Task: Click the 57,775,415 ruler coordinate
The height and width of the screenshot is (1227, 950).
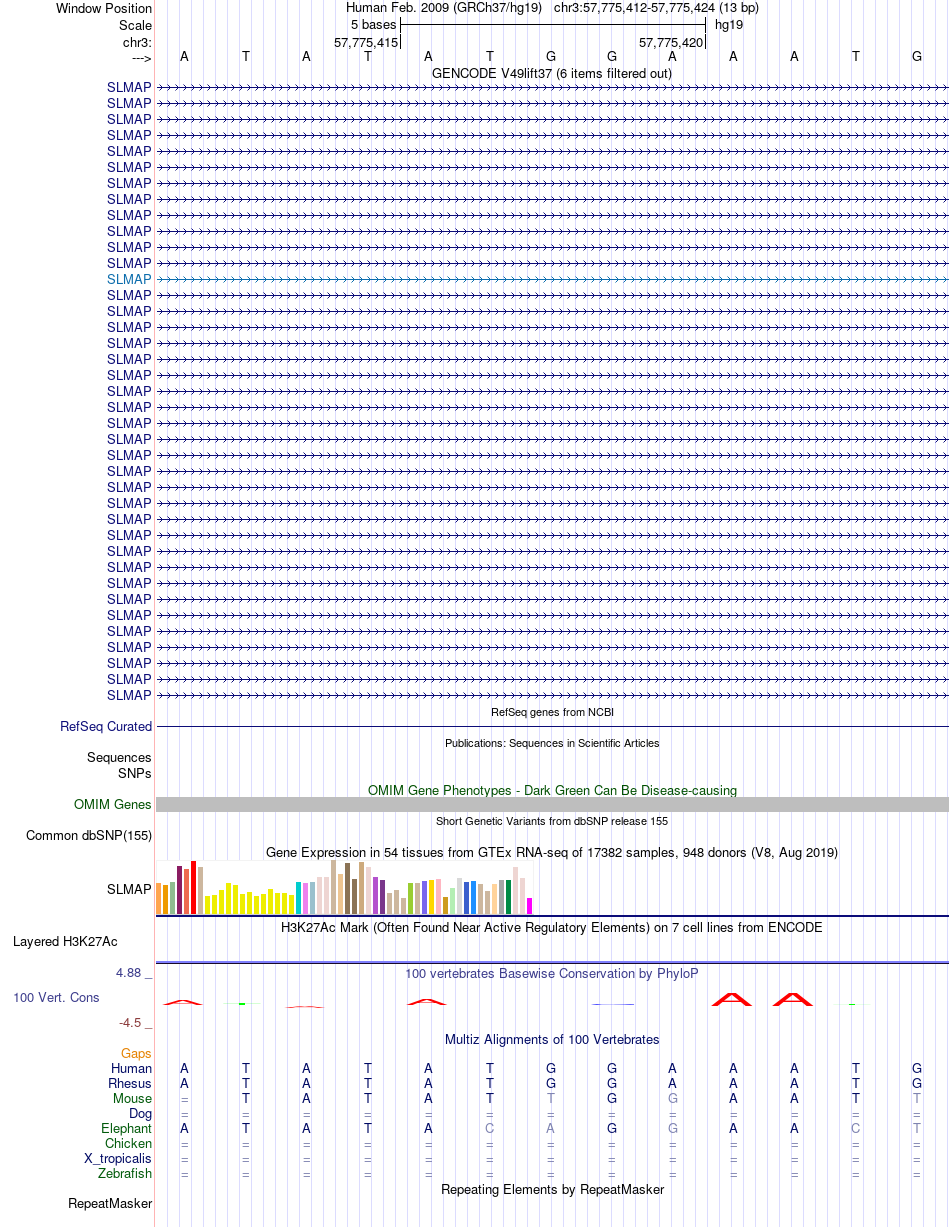Action: pyautogui.click(x=366, y=42)
